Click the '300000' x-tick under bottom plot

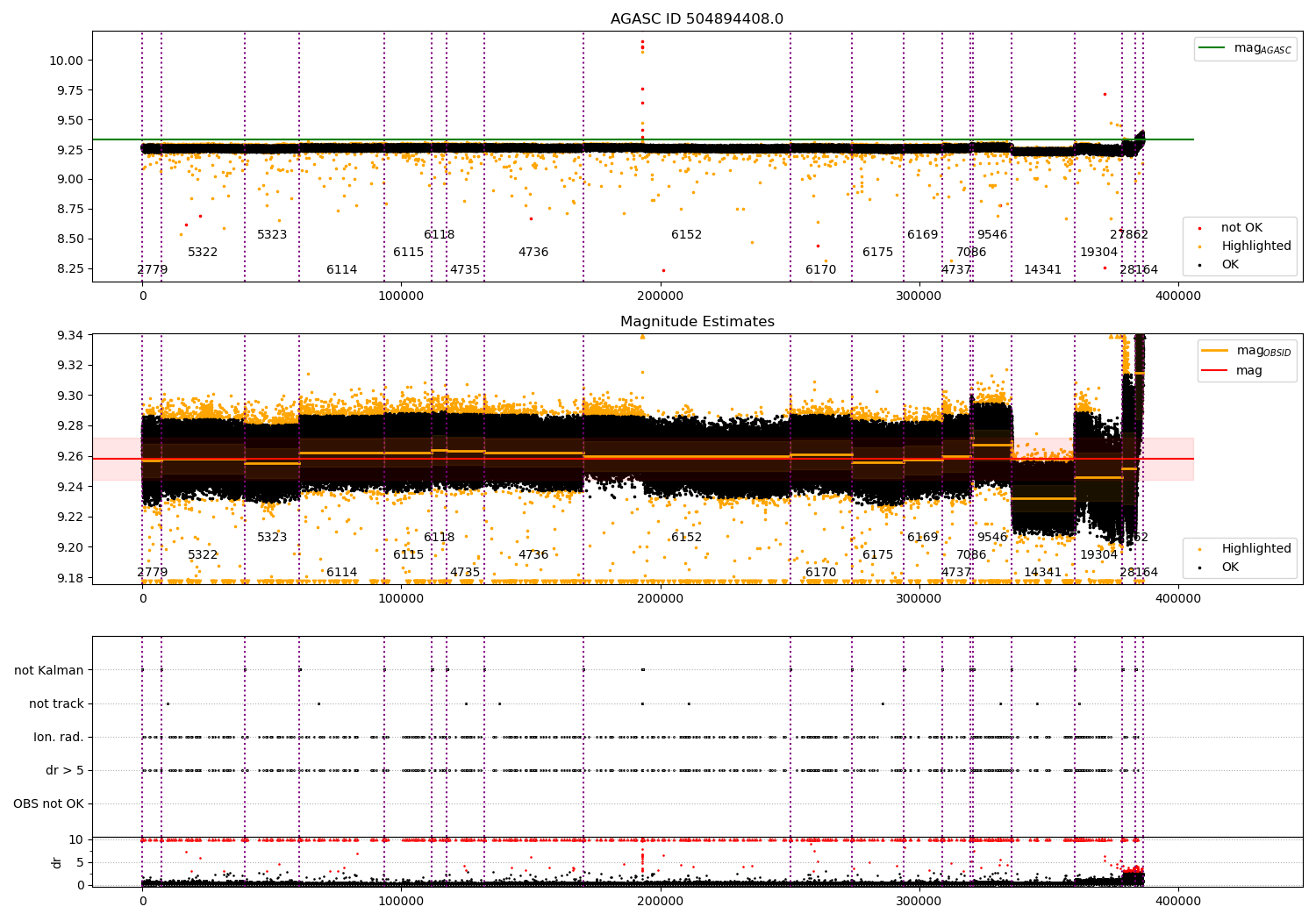(x=919, y=902)
